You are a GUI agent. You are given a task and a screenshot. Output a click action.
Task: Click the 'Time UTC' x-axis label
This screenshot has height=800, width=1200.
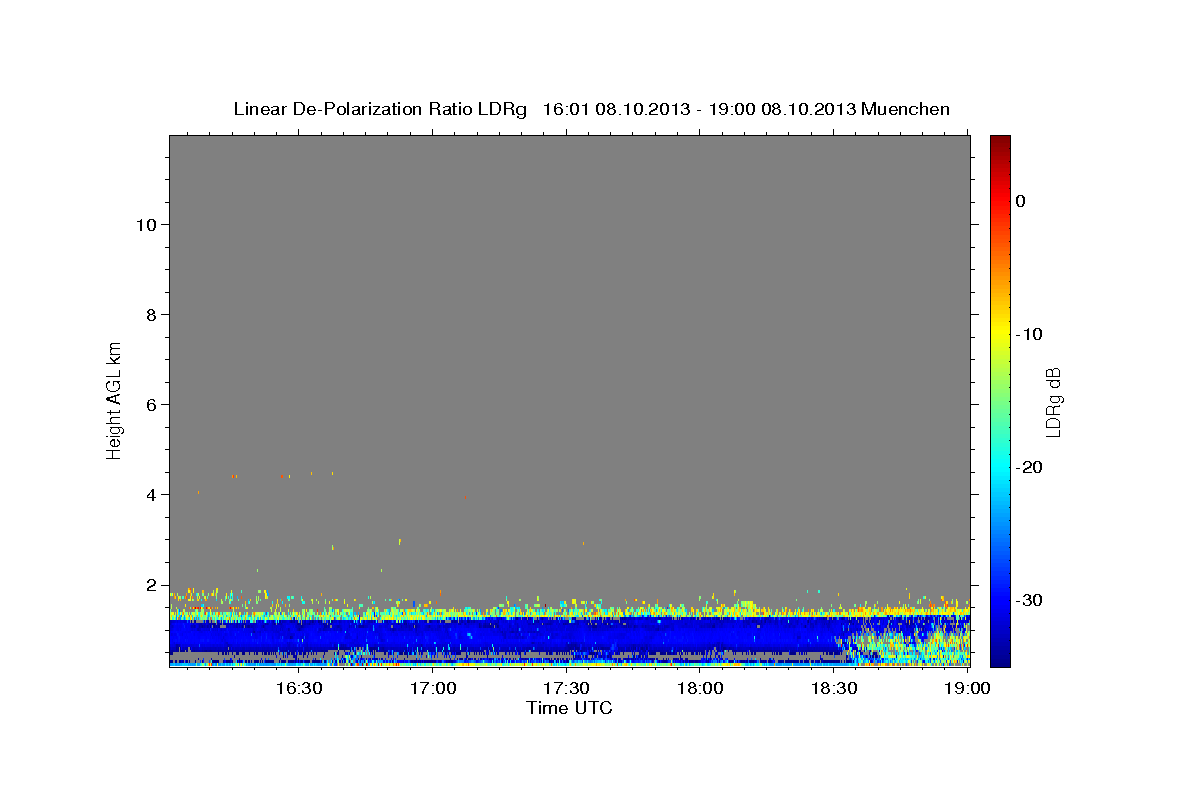coord(569,708)
